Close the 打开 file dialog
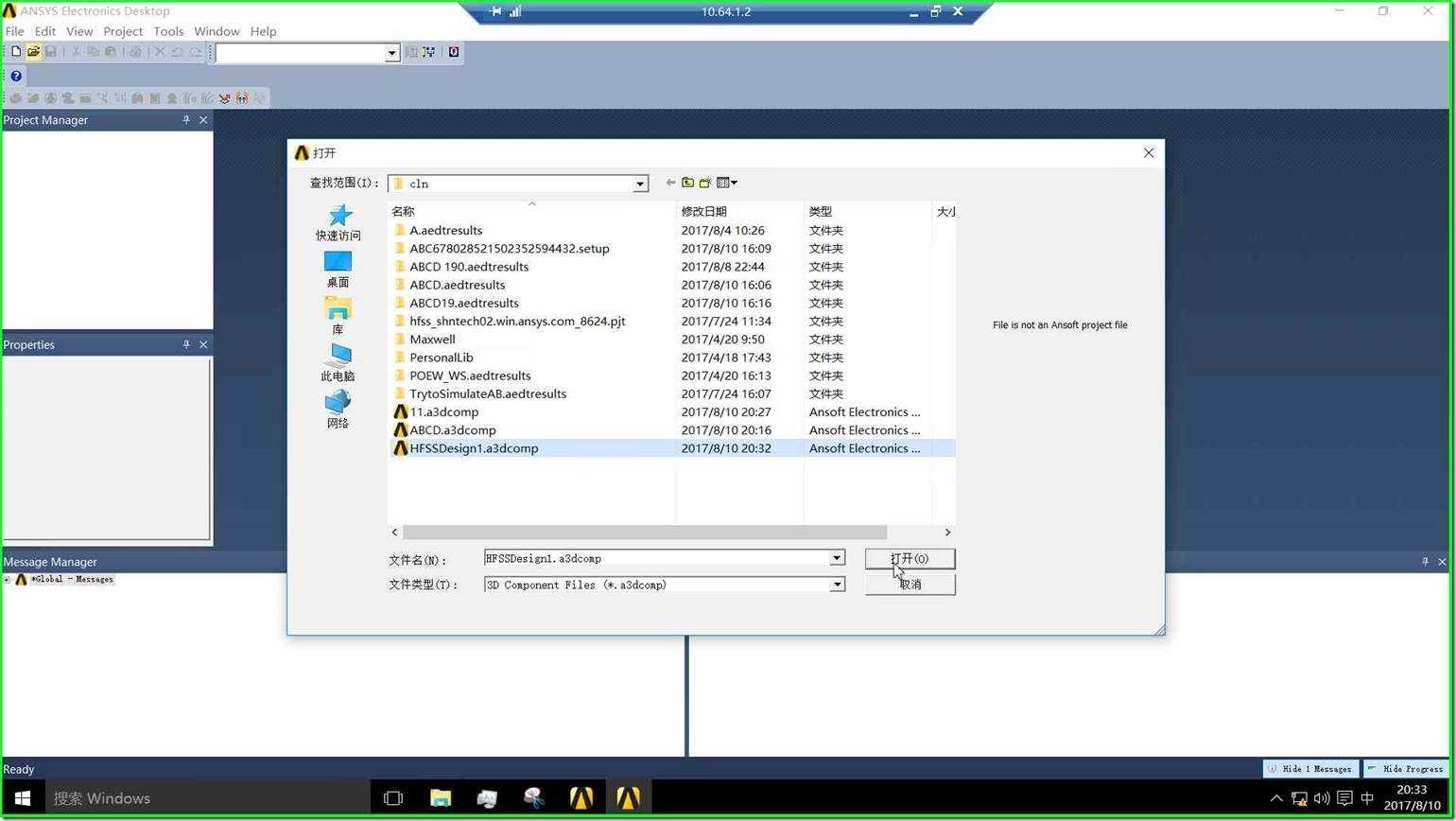 1149,152
